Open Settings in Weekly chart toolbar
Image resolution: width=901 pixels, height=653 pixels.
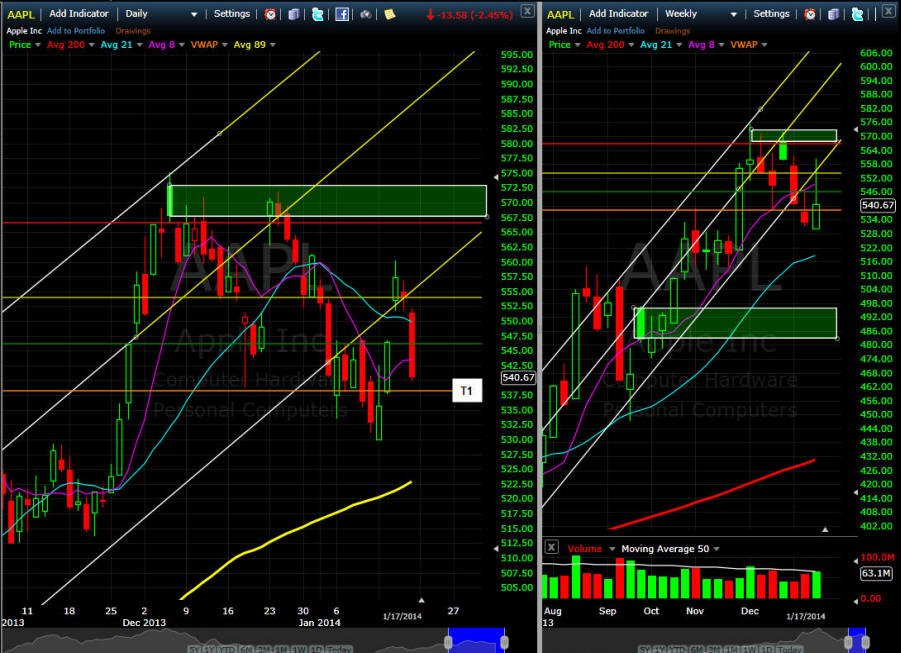pyautogui.click(x=771, y=14)
